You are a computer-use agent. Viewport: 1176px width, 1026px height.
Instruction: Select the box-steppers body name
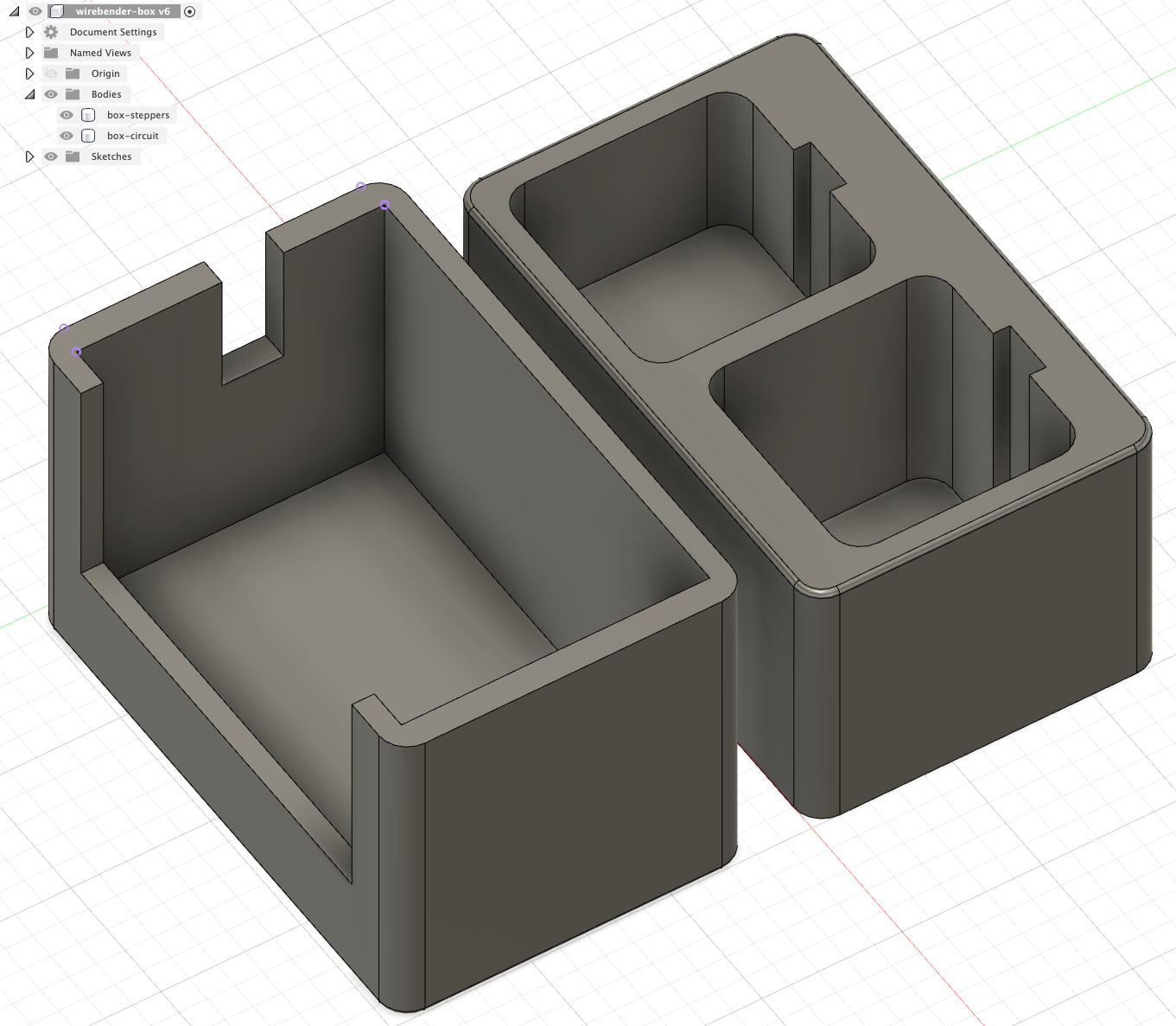point(138,115)
